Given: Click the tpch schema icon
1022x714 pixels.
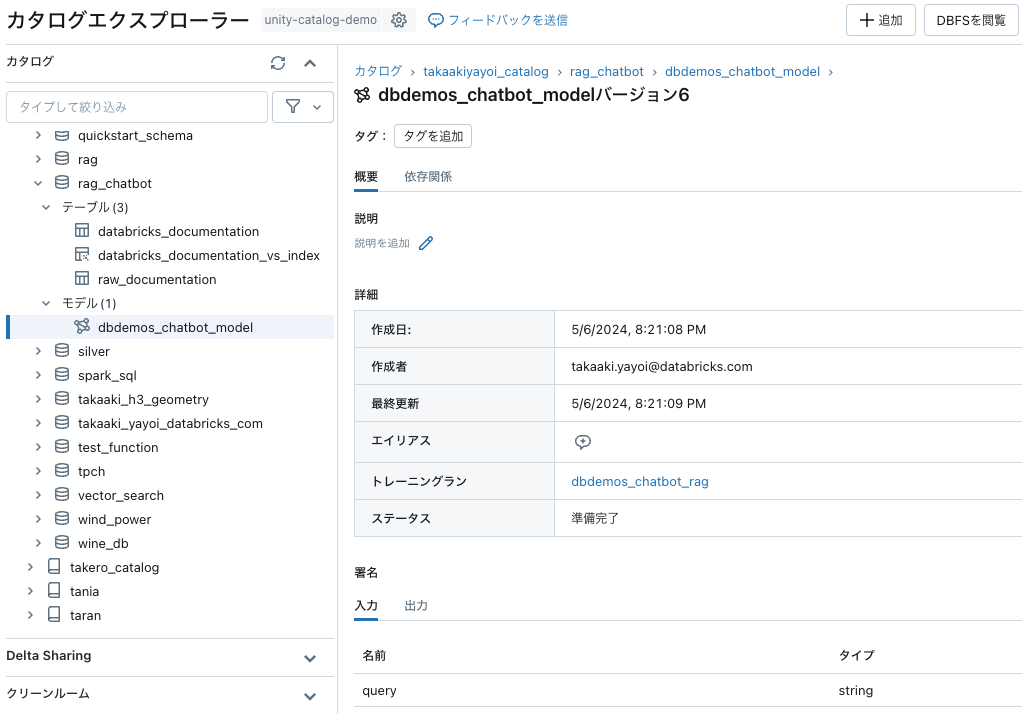Looking at the screenshot, I should coord(62,471).
